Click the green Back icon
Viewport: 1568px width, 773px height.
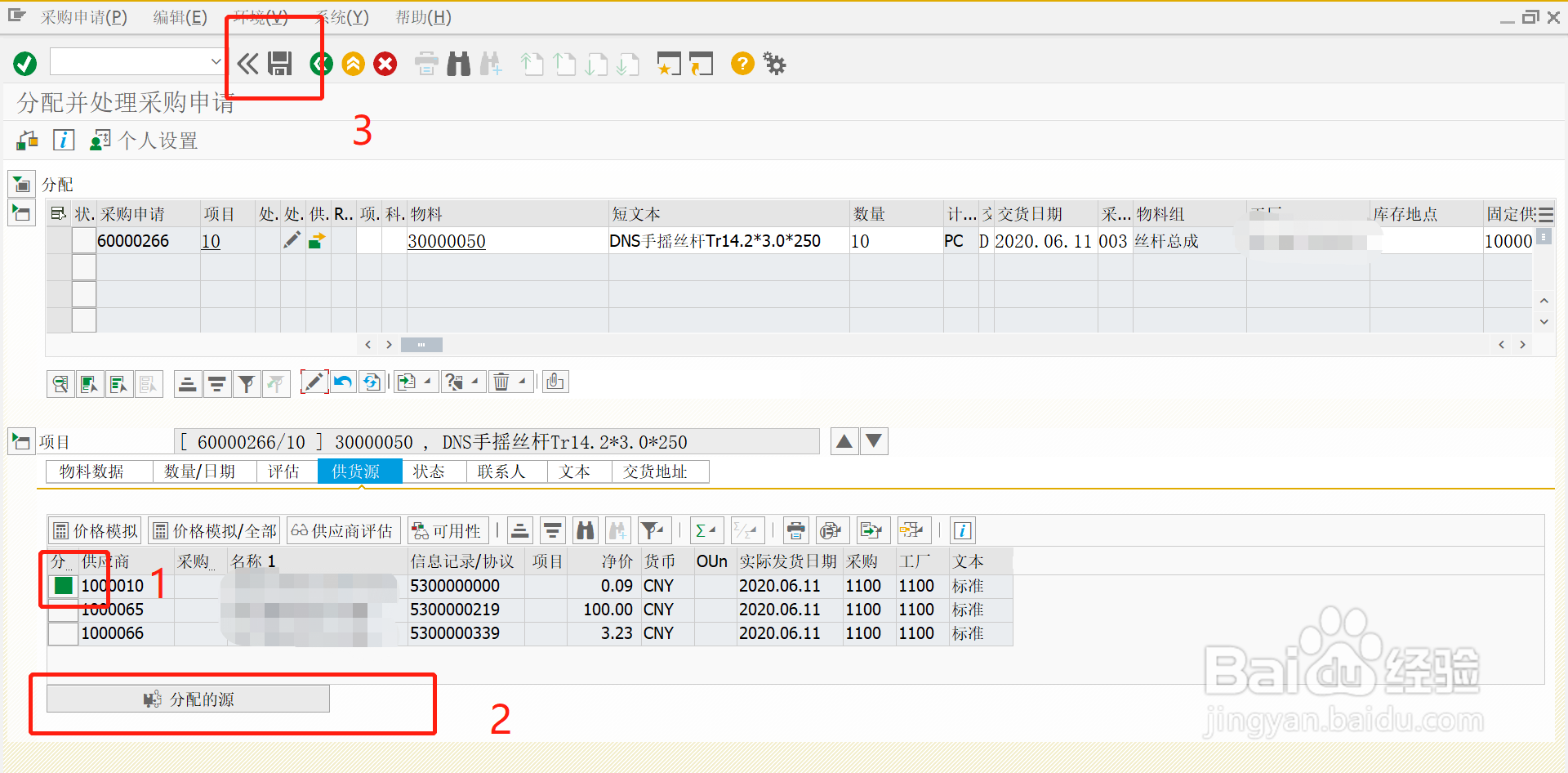click(x=321, y=63)
